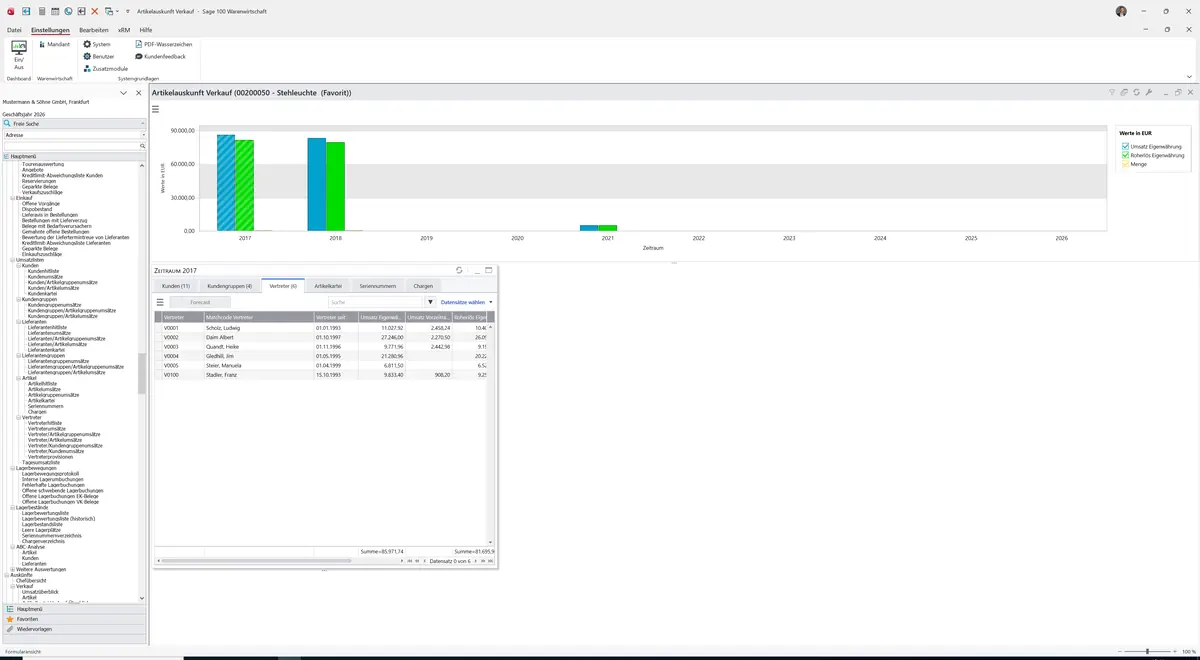Maximize the Zeitraum 2017 panel
Screen dimensions: 1200x660
pos(489,270)
